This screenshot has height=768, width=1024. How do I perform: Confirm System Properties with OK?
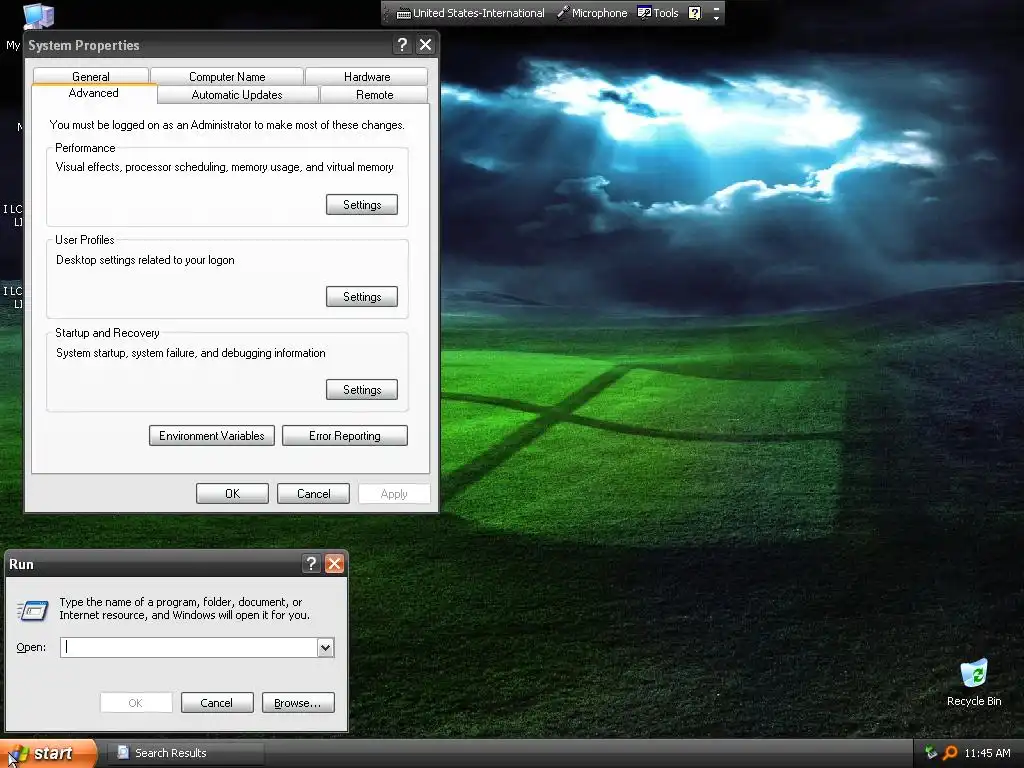coord(232,494)
